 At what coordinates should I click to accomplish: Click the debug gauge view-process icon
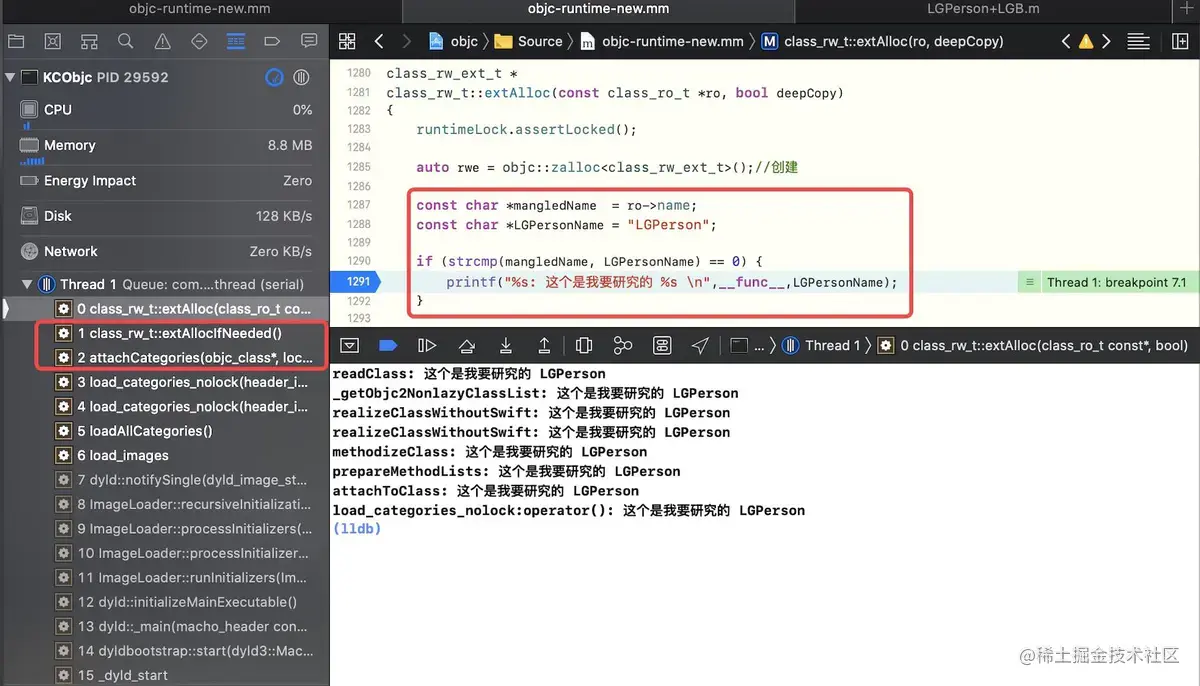275,77
